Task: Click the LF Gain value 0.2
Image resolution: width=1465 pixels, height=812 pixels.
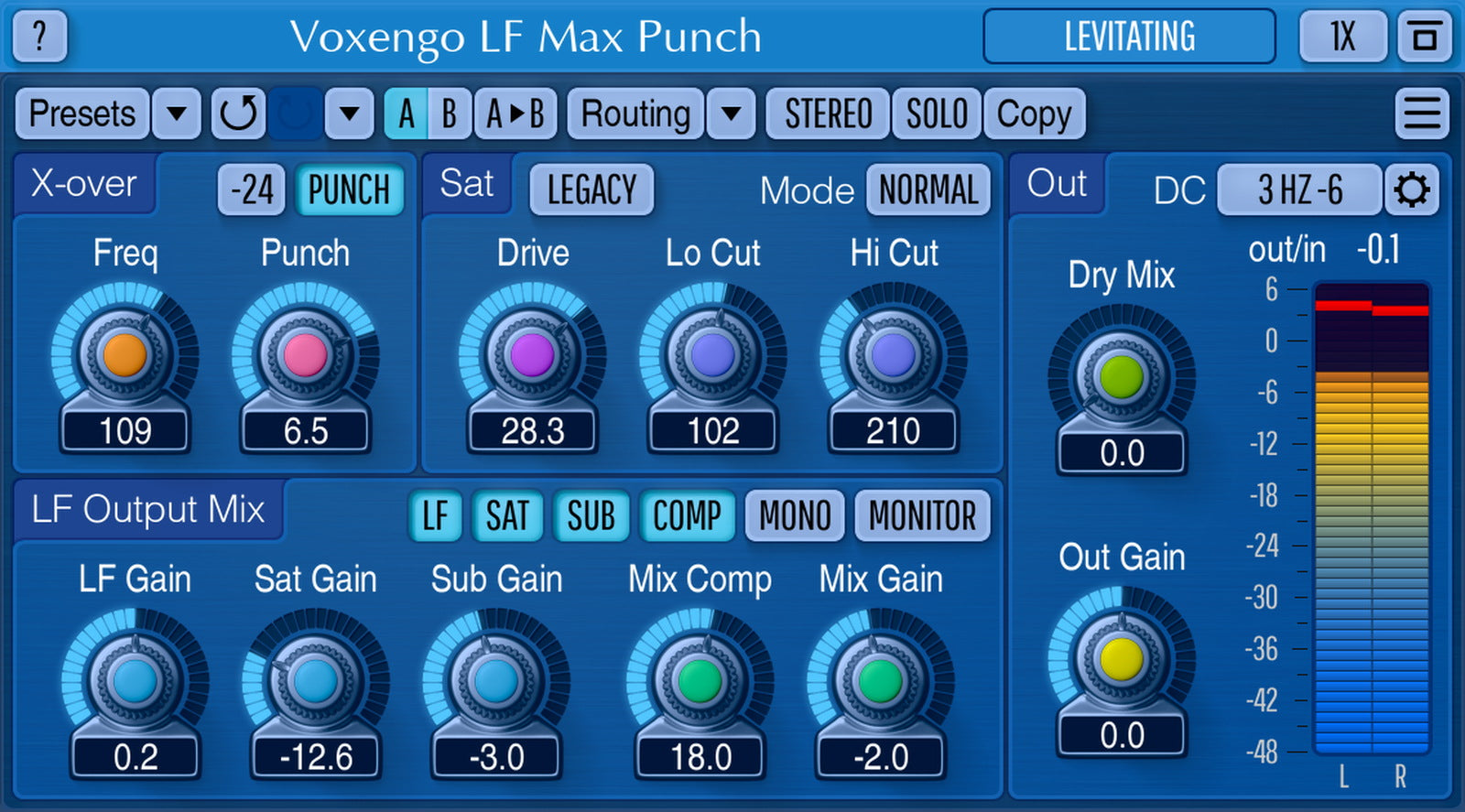Action: [x=136, y=757]
